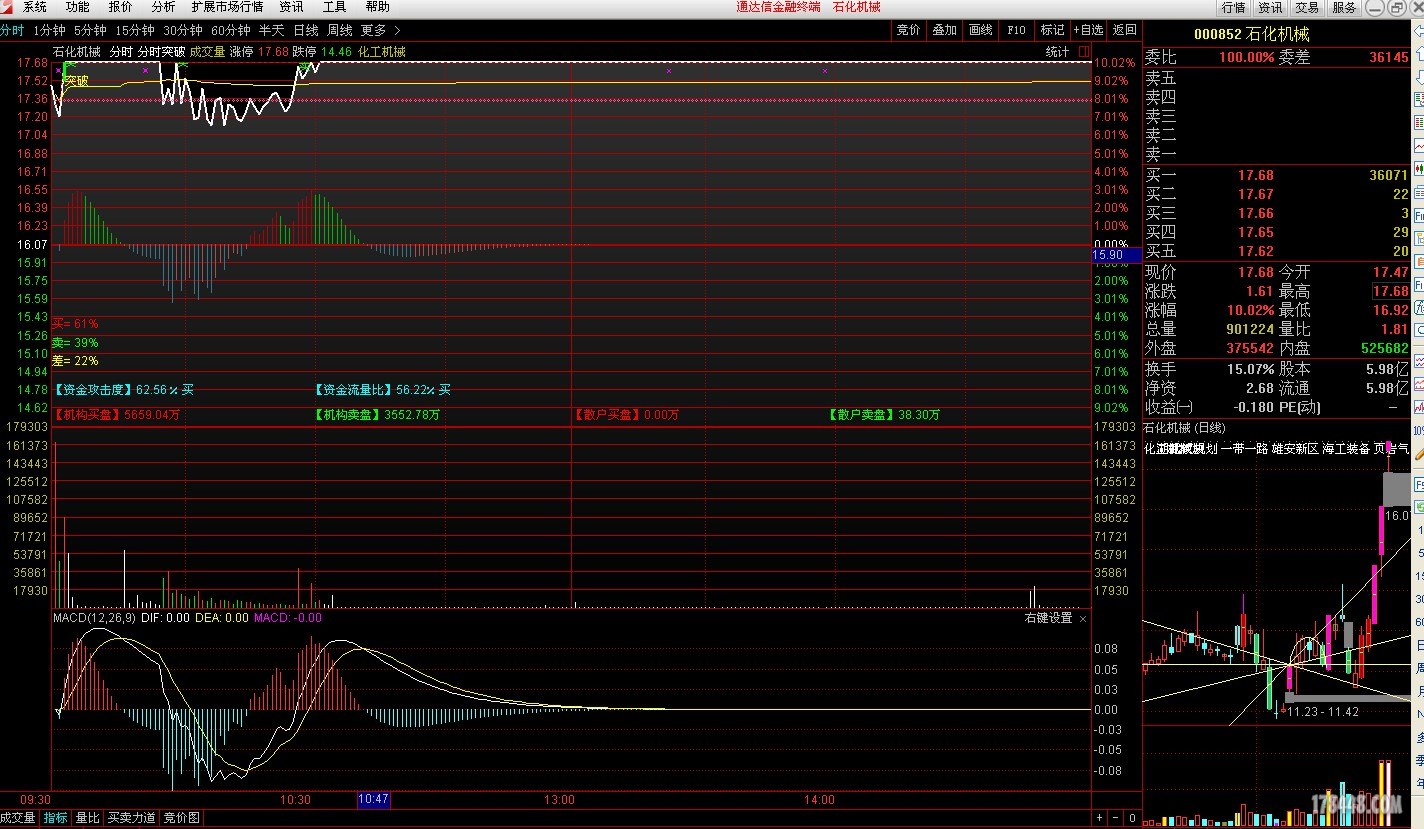The image size is (1424, 829).
Task: Click stock title 000852 石化机械
Action: coord(1251,34)
